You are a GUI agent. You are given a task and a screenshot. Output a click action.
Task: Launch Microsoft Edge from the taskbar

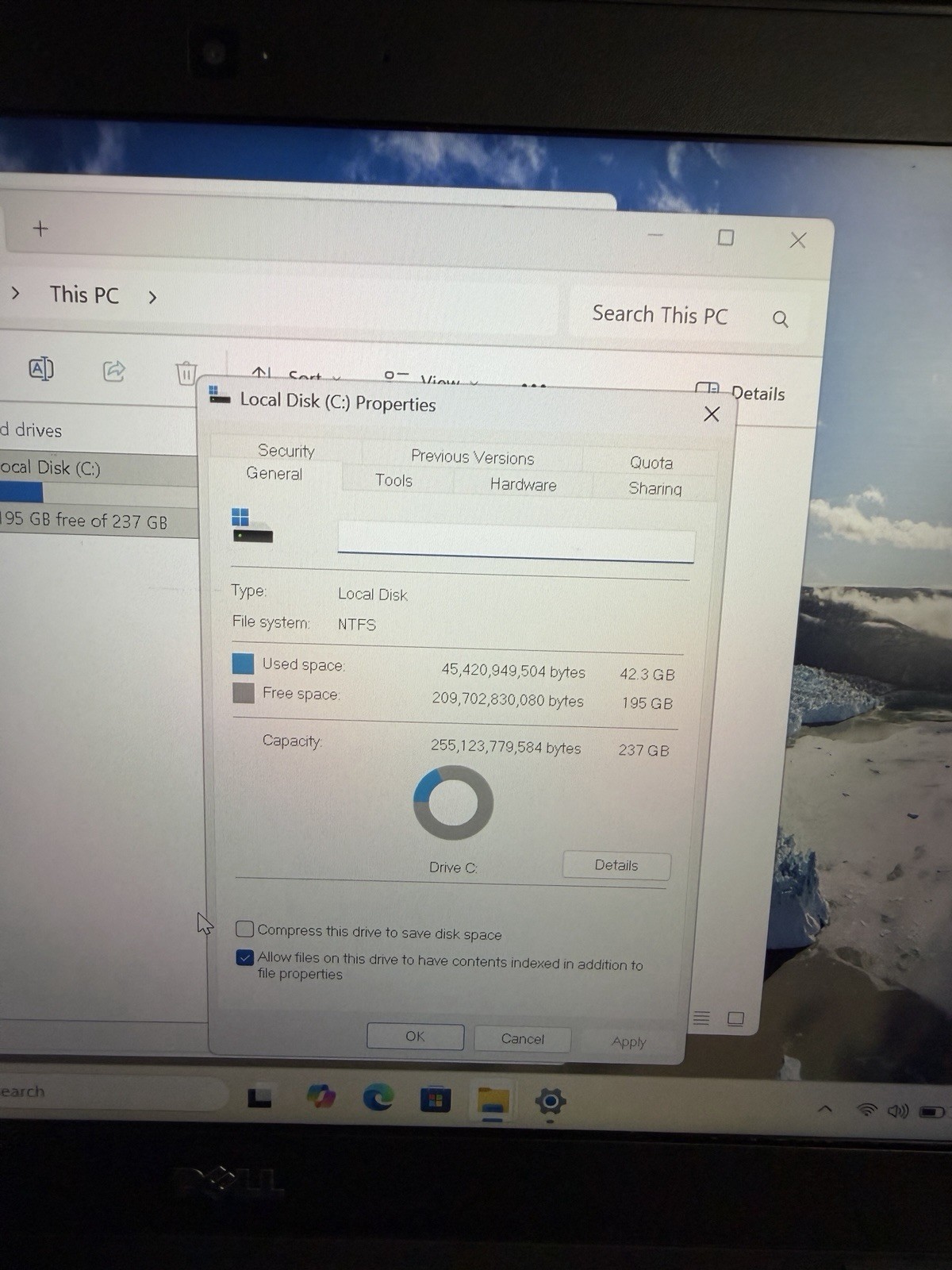378,1098
